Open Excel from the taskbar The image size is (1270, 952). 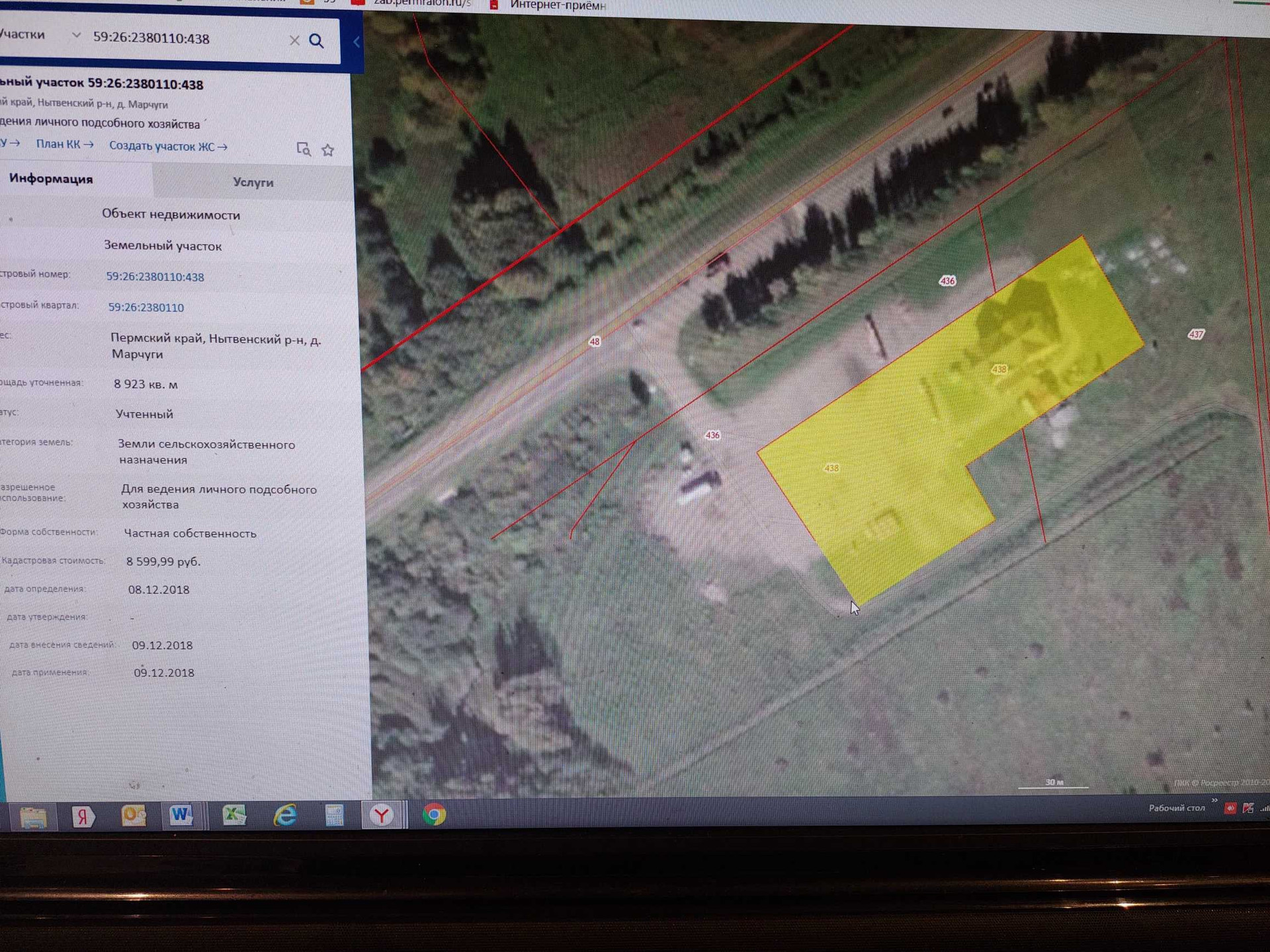[x=233, y=814]
